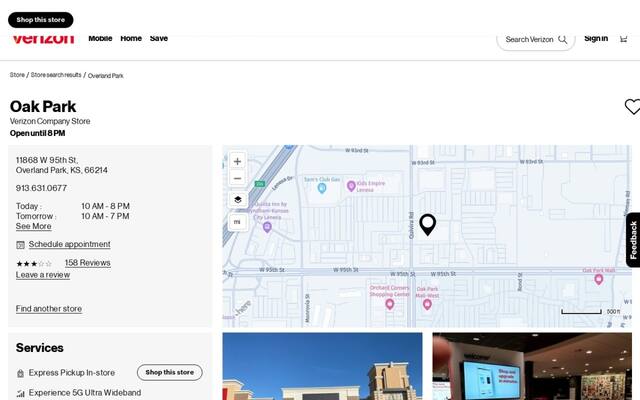
Task: Click Experience 5G Ultra Wideband service
Action: (x=85, y=393)
